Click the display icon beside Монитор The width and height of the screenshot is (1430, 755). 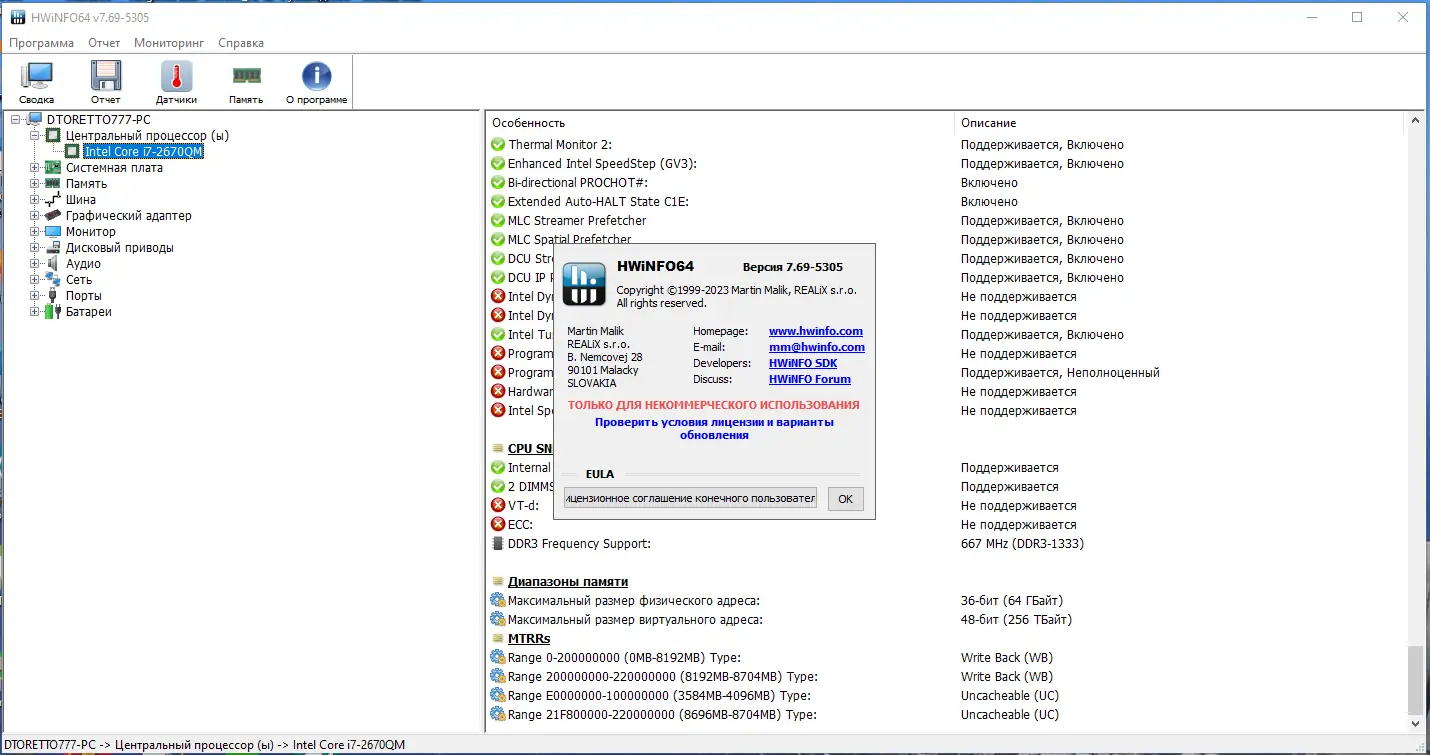[x=54, y=232]
